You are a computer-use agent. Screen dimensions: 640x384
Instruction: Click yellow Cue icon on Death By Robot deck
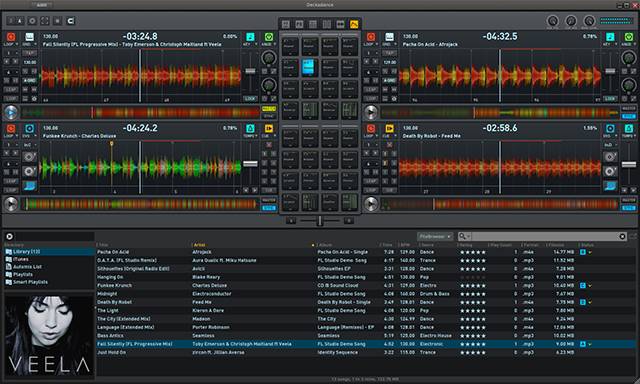coord(389,129)
